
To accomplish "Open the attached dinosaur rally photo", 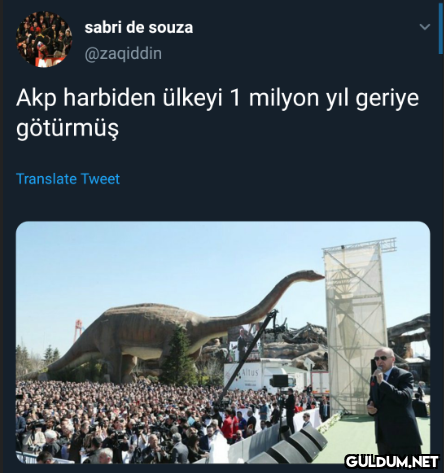I will tap(223, 342).
